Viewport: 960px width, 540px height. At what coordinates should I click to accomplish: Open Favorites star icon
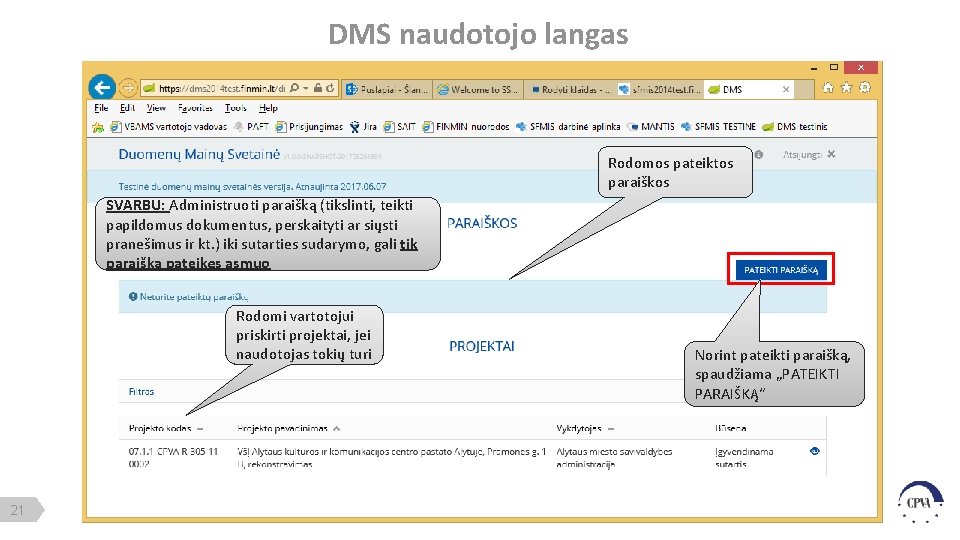pos(846,88)
